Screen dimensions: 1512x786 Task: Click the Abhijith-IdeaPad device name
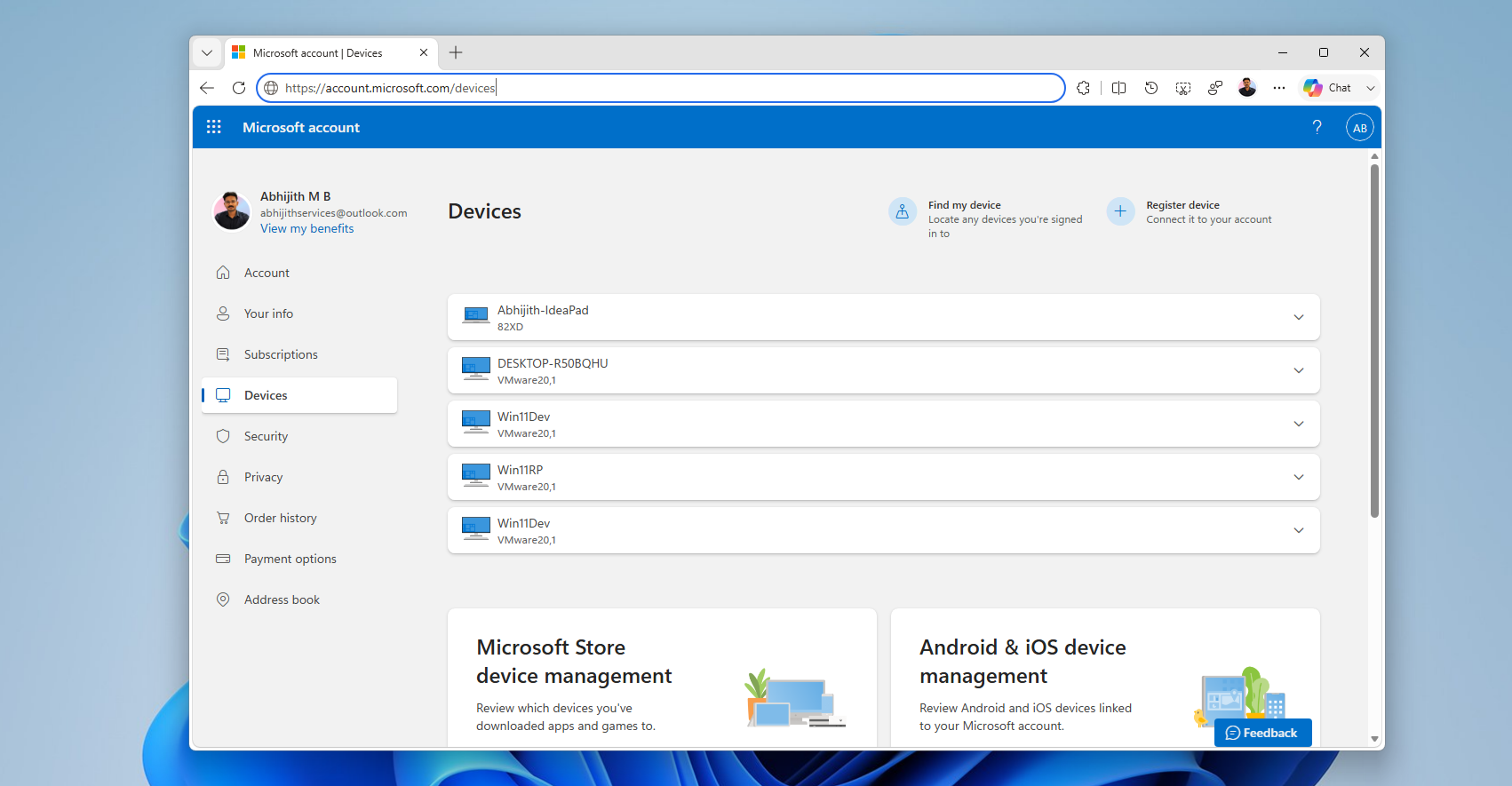543,310
